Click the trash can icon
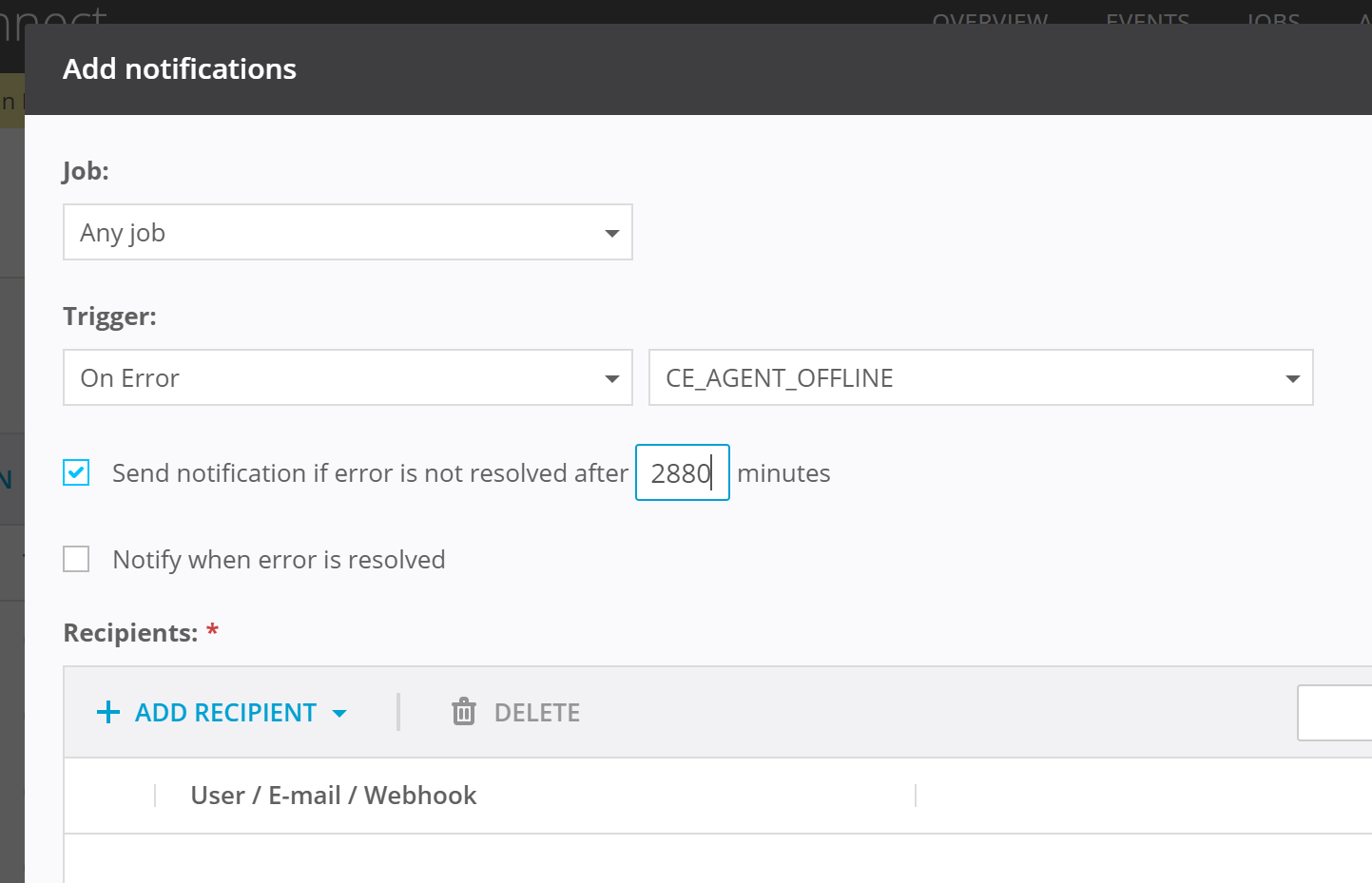This screenshot has width=1372, height=883. coord(464,712)
